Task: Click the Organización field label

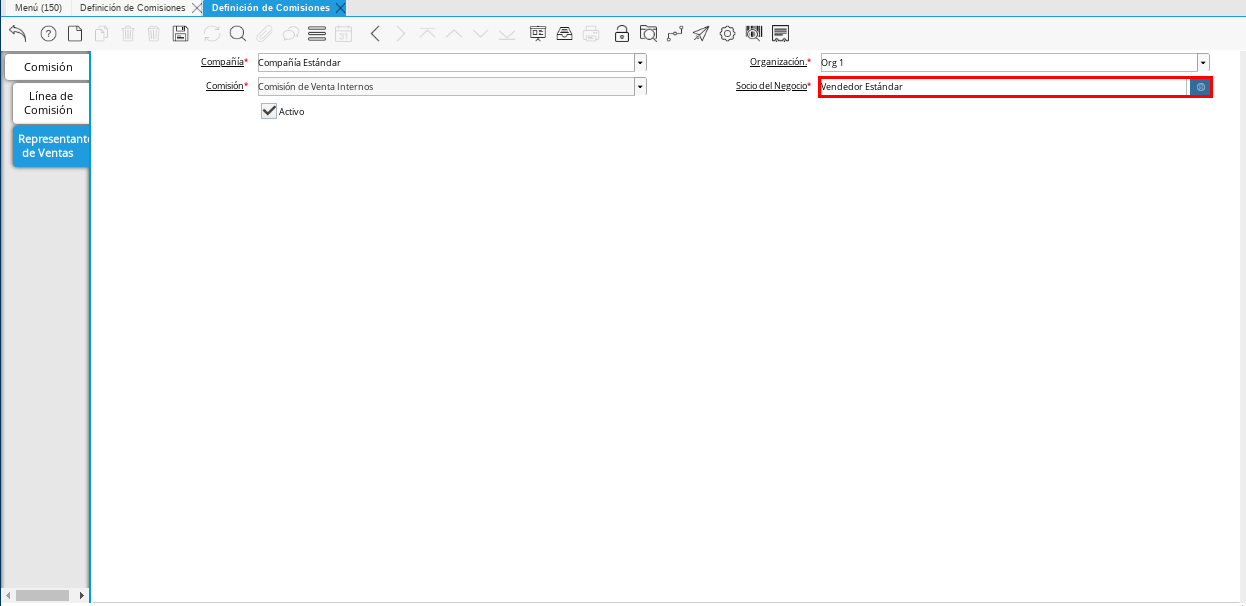Action: pos(778,62)
